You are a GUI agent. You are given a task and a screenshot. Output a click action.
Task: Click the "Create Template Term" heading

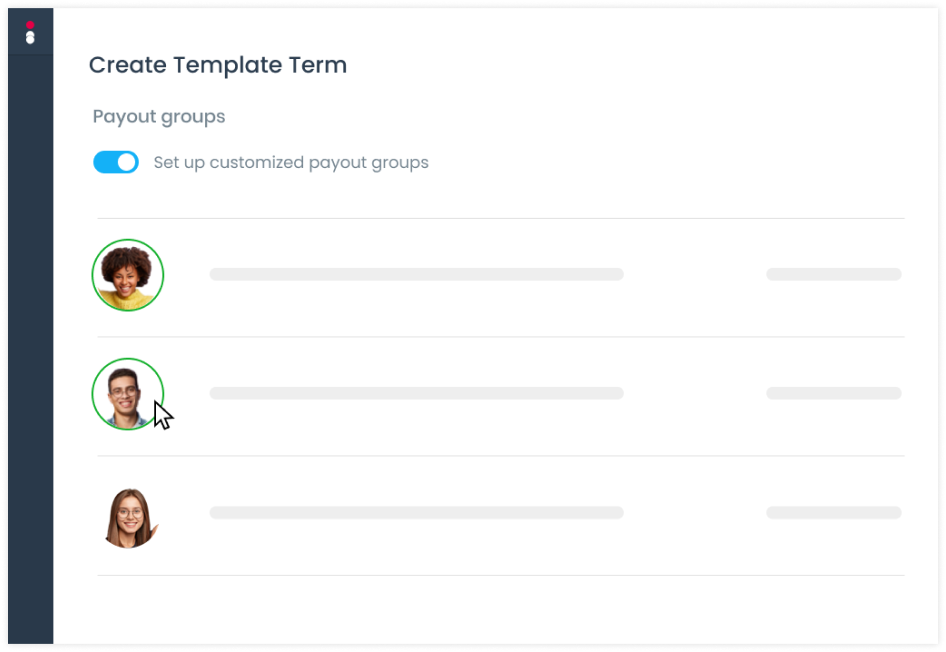pos(217,65)
